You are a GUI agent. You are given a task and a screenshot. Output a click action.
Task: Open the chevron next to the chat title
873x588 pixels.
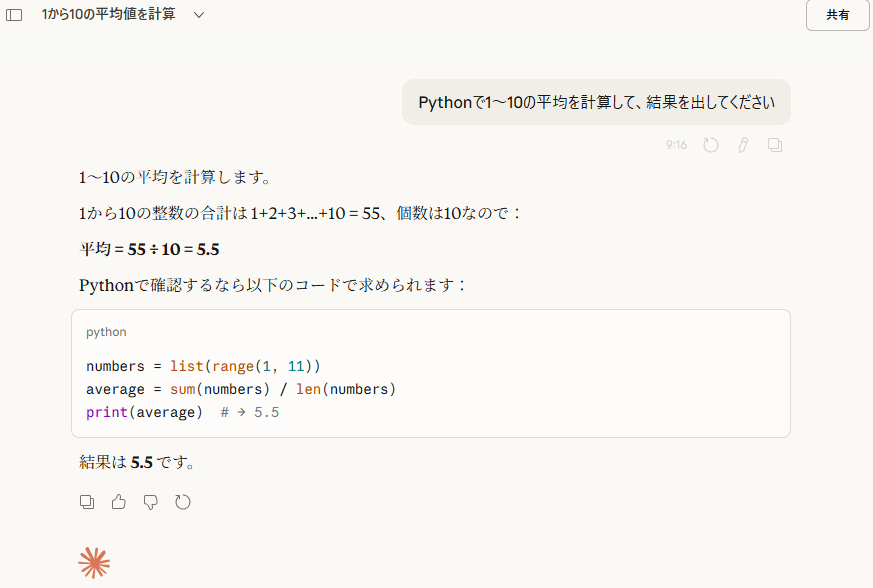pos(198,15)
